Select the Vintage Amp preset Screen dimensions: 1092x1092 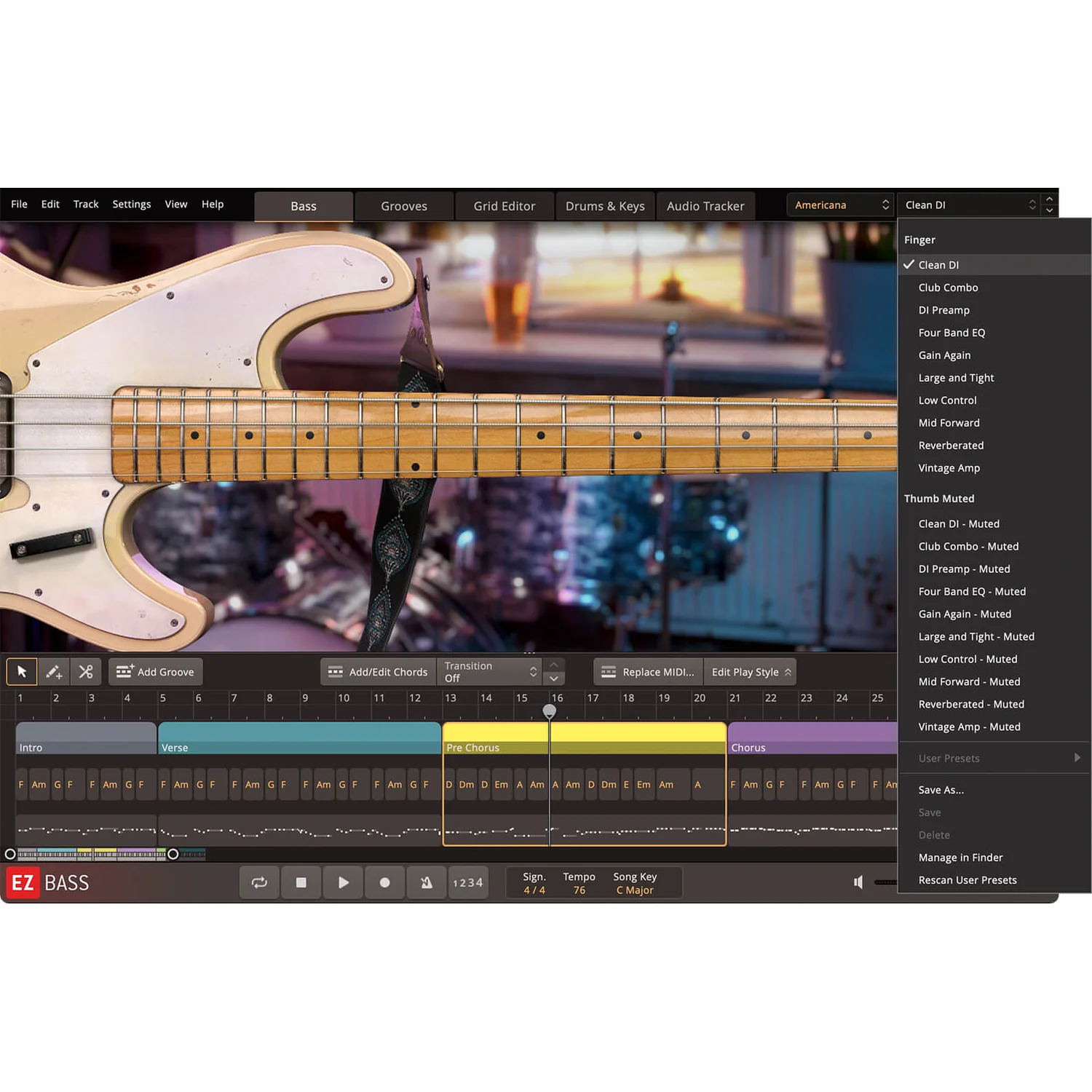click(994, 468)
